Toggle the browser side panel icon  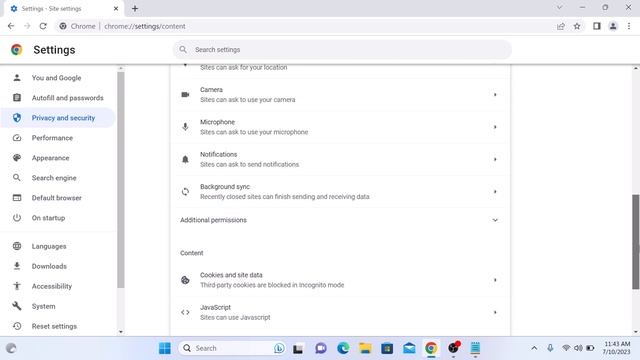[597, 26]
